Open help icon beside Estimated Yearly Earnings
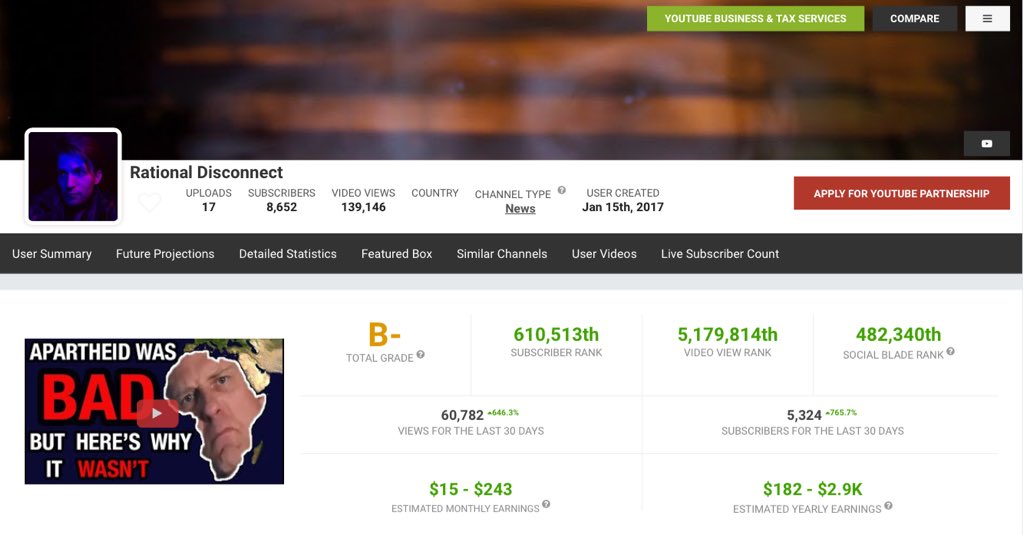Image resolution: width=1023 pixels, height=535 pixels. coord(888,505)
